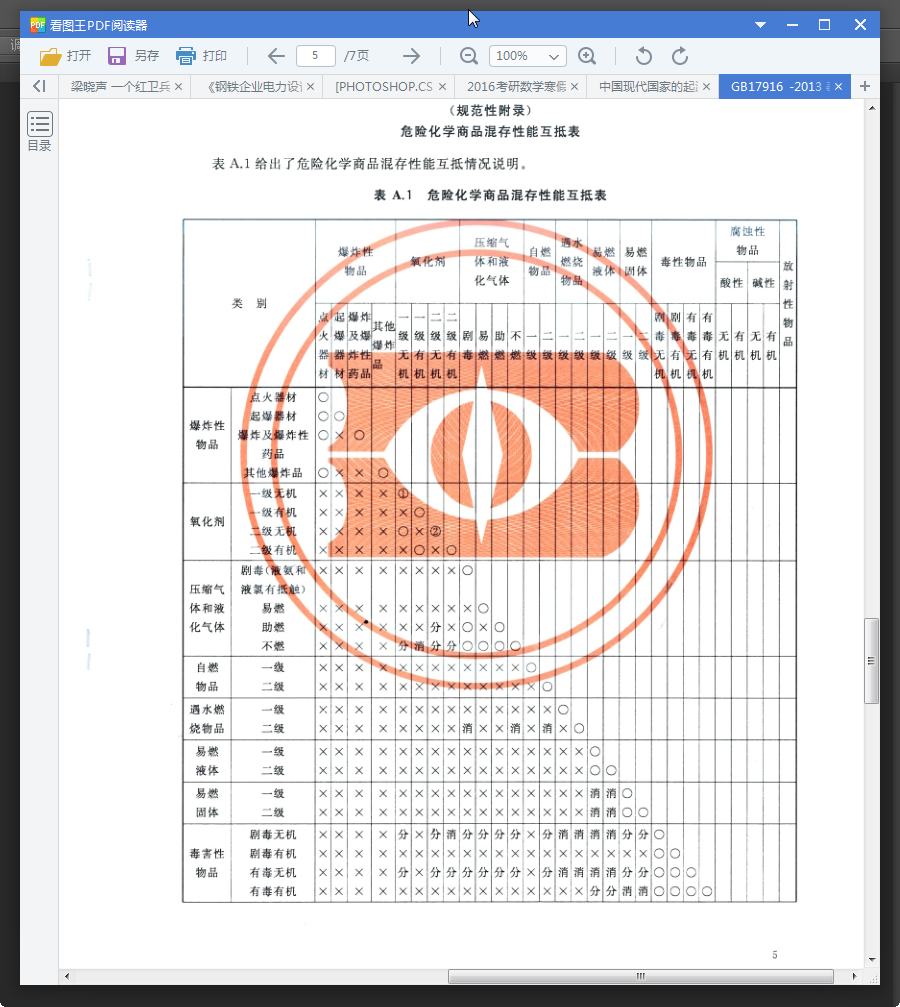
Task: Close the [PHOTOSHOP.CS tab
Action: [x=443, y=87]
